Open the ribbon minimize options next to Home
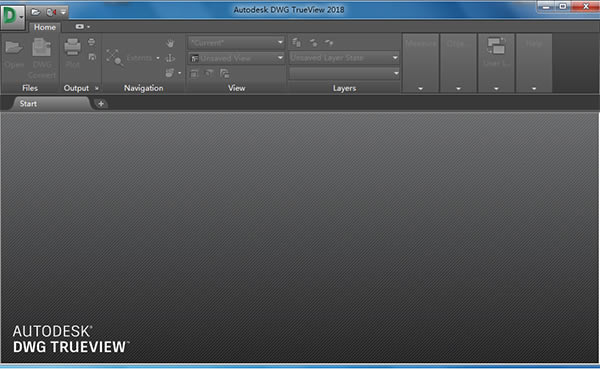The image size is (600, 369). (x=82, y=27)
